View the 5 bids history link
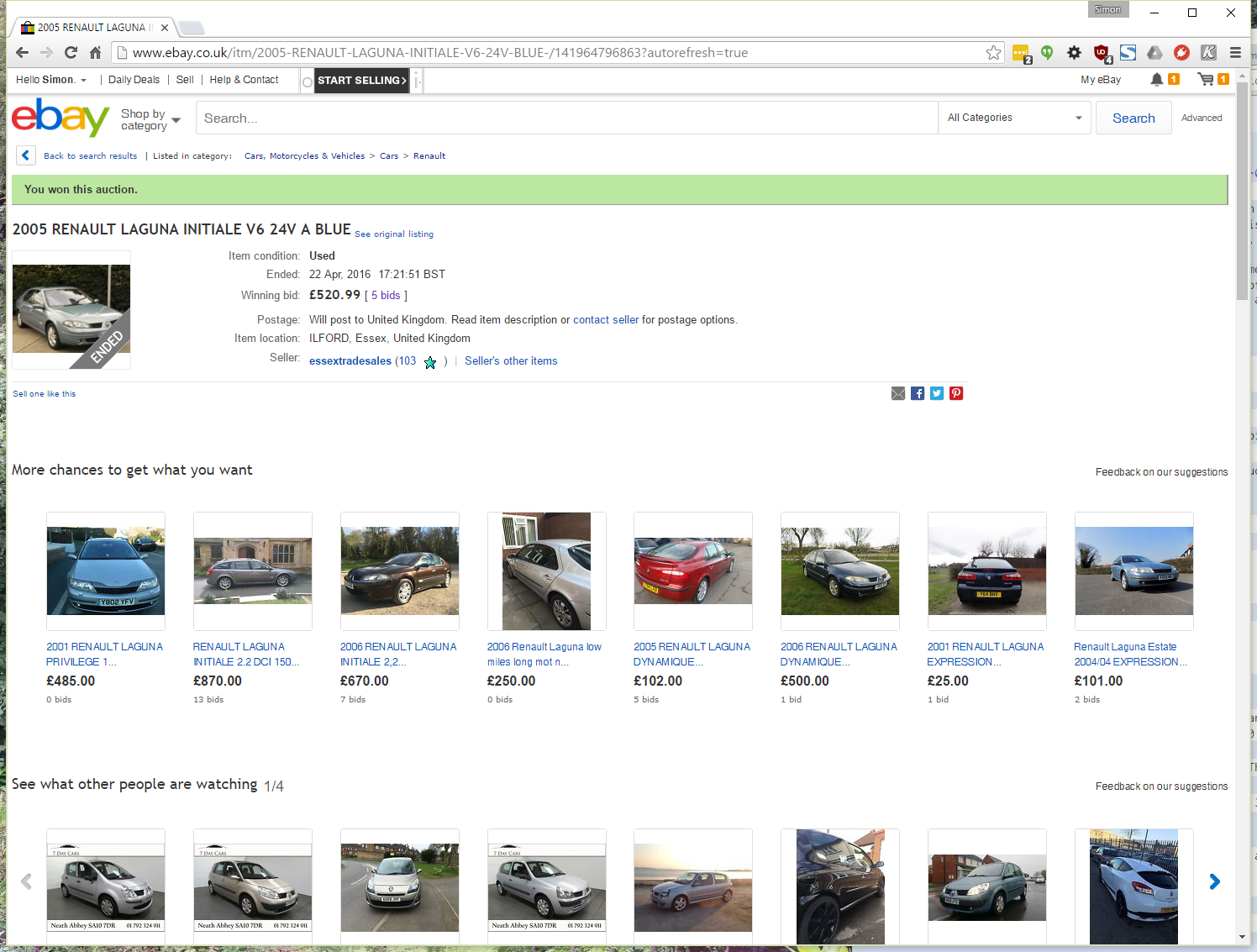The image size is (1257, 952). tap(386, 296)
